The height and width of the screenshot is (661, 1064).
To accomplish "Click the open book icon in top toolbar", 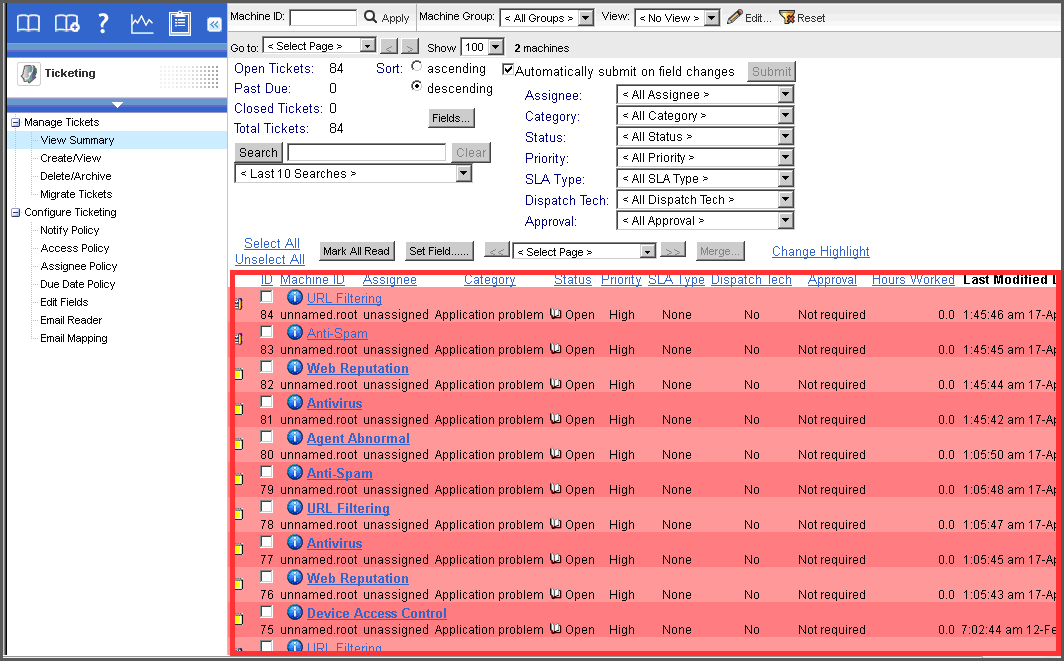I will coord(29,24).
